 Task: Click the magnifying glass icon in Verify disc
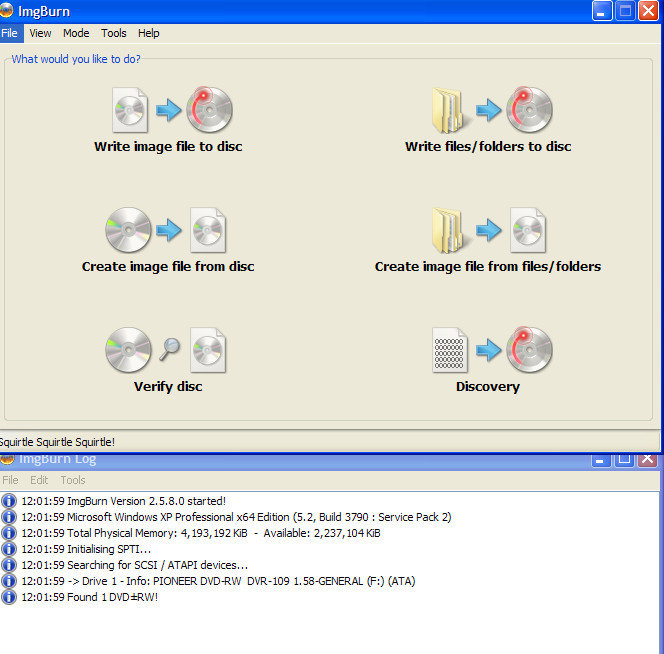click(169, 349)
